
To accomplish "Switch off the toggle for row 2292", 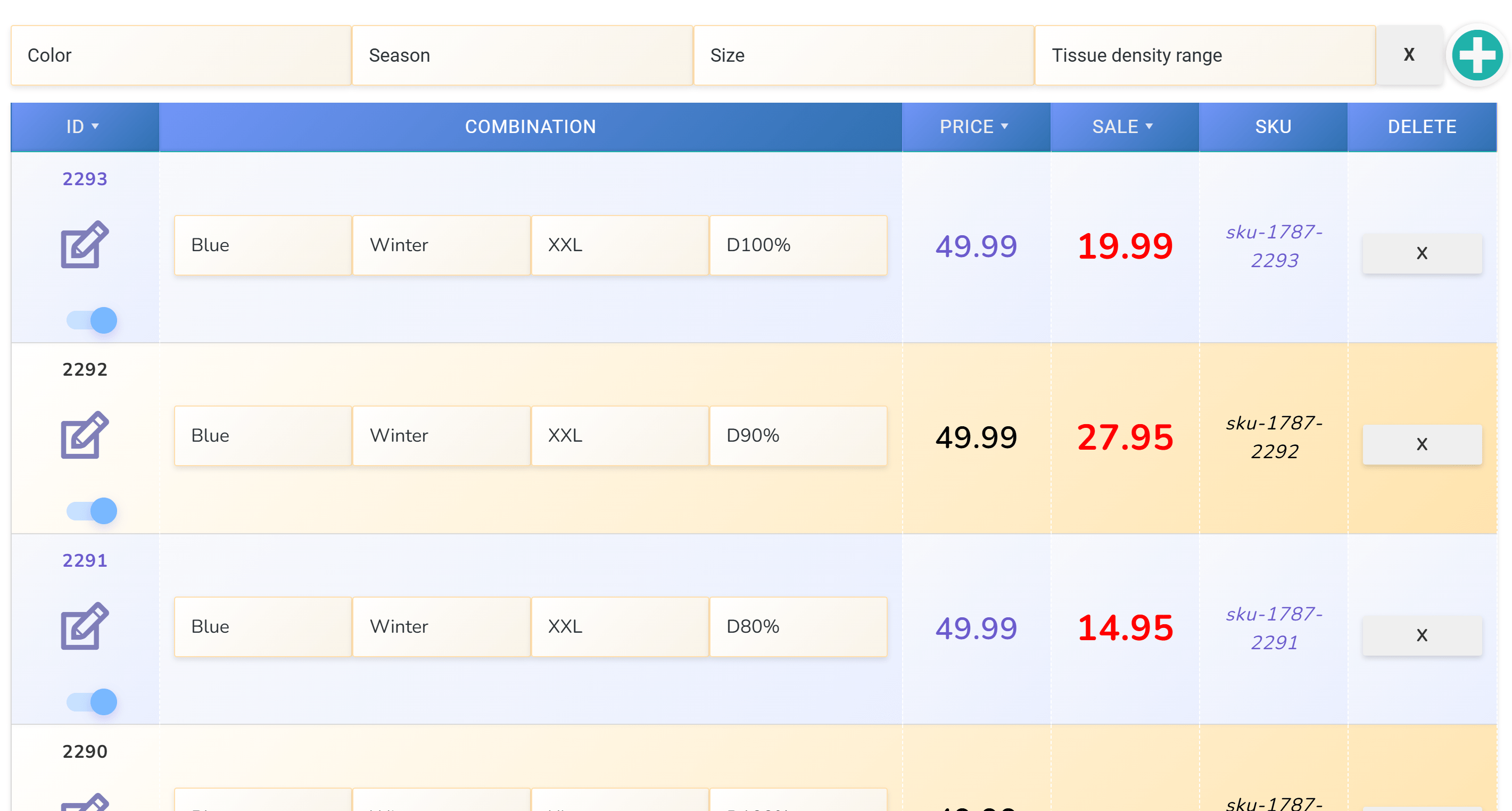I will [x=92, y=511].
